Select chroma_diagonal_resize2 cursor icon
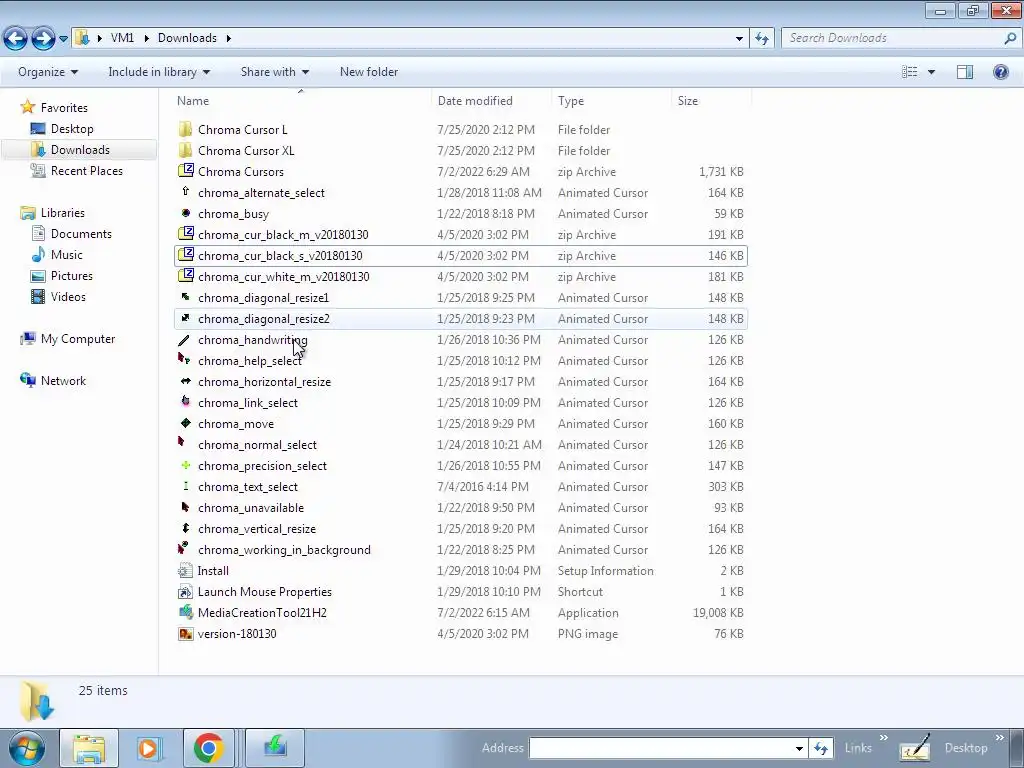This screenshot has width=1024, height=768. point(185,318)
